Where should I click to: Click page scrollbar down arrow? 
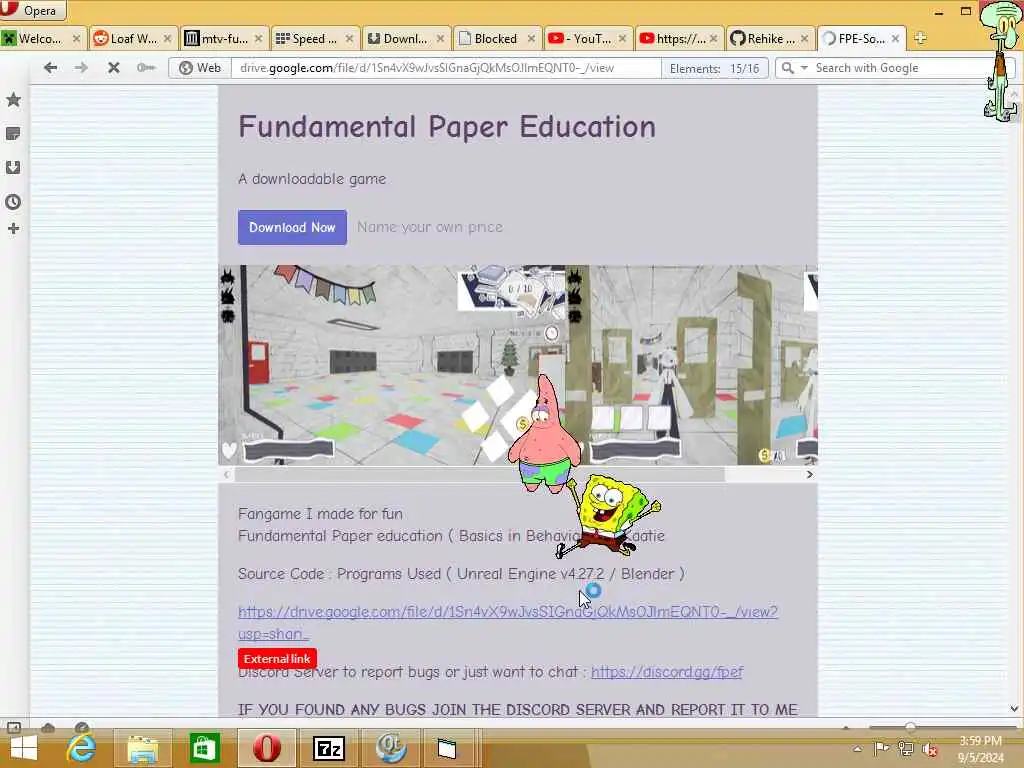[x=1014, y=709]
